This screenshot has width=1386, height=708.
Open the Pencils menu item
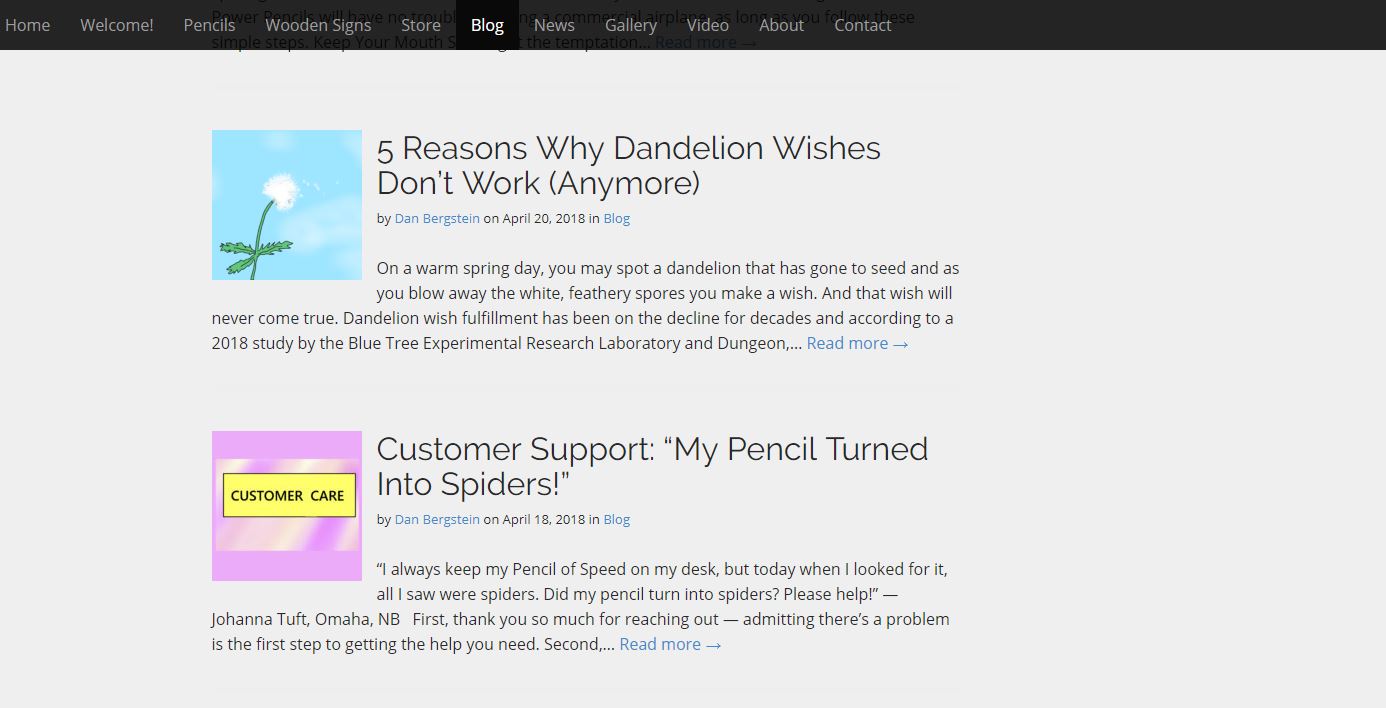tap(209, 25)
